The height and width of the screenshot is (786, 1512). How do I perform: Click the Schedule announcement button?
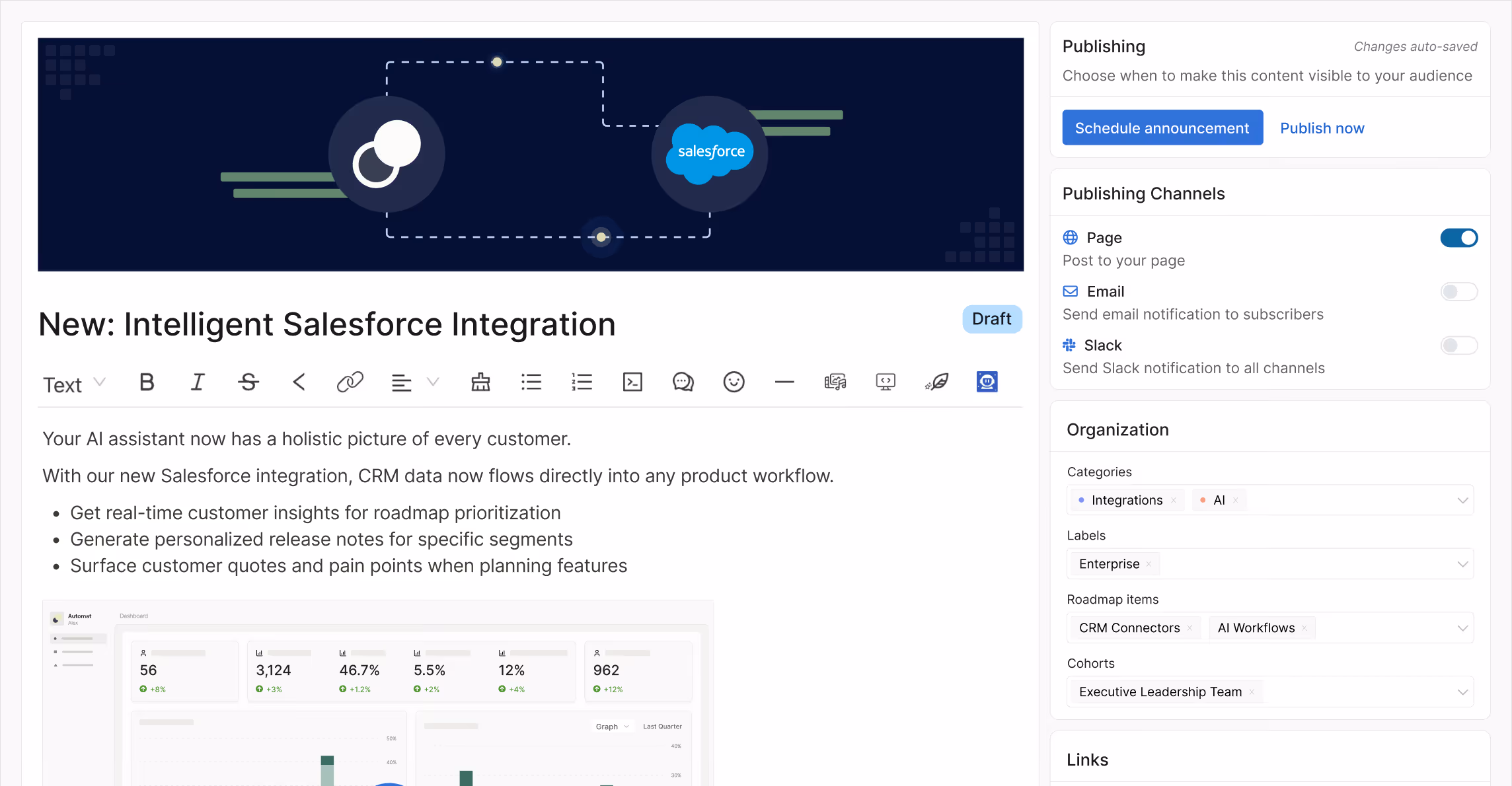[x=1162, y=127]
